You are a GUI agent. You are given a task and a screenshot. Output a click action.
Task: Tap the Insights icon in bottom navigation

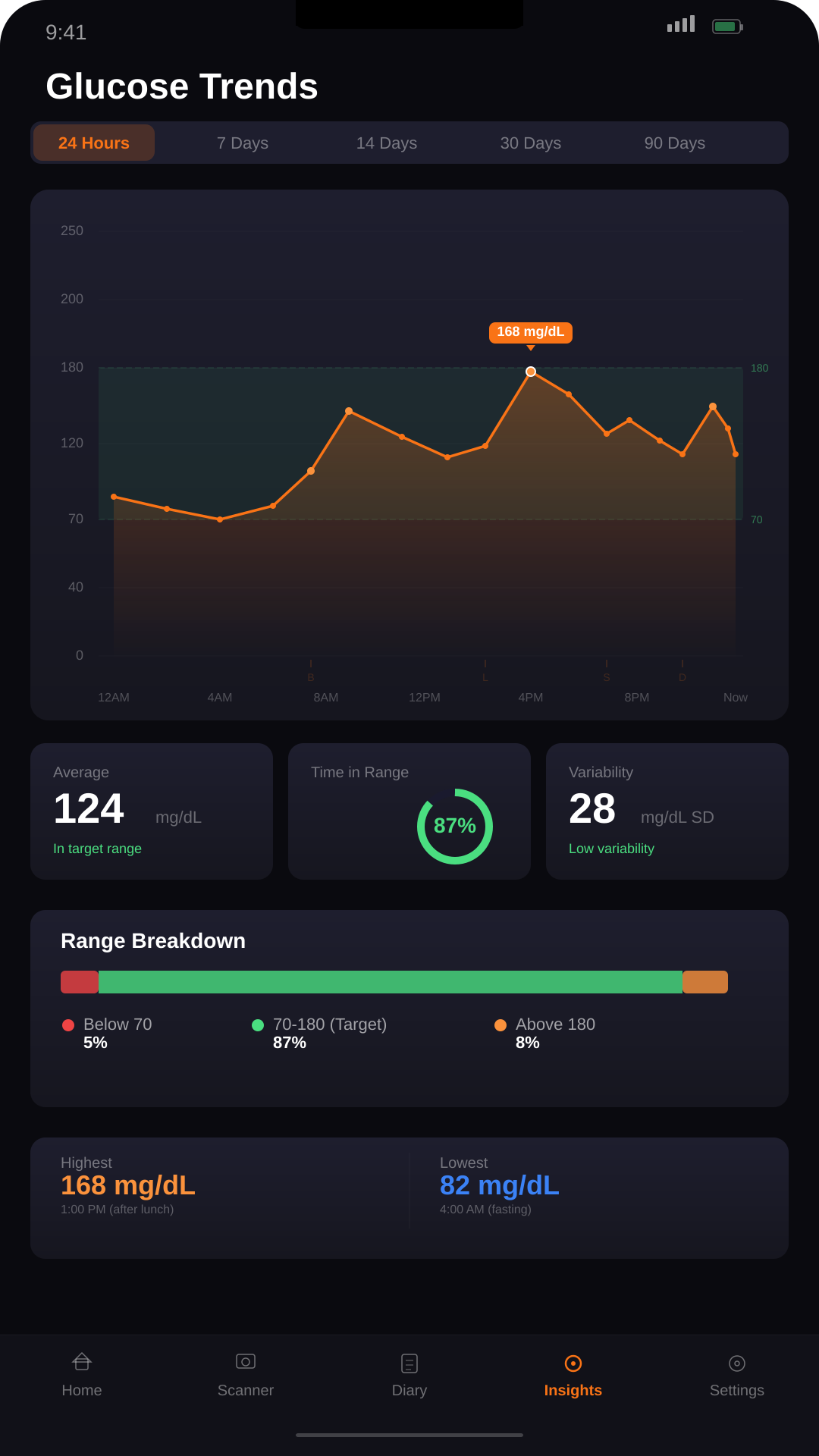(573, 1363)
